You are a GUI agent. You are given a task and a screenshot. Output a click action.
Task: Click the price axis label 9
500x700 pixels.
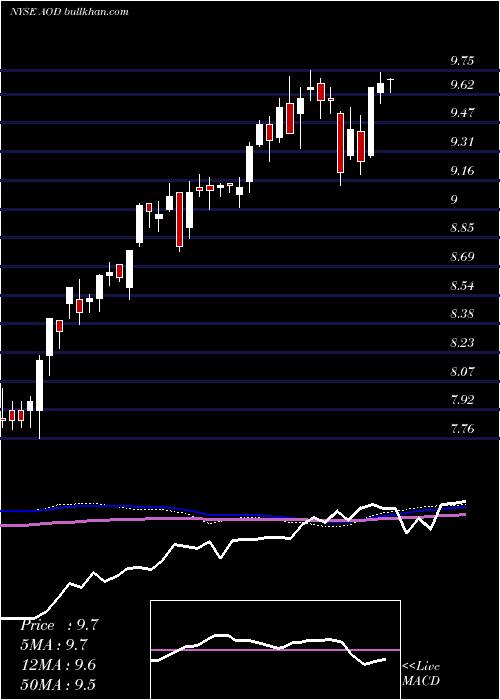click(x=454, y=200)
